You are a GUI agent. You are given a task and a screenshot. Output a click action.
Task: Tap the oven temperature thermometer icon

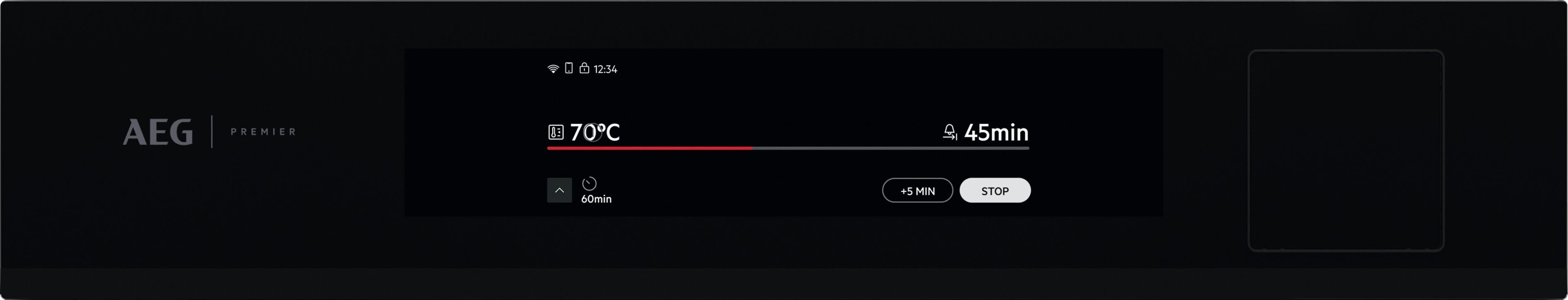(556, 132)
